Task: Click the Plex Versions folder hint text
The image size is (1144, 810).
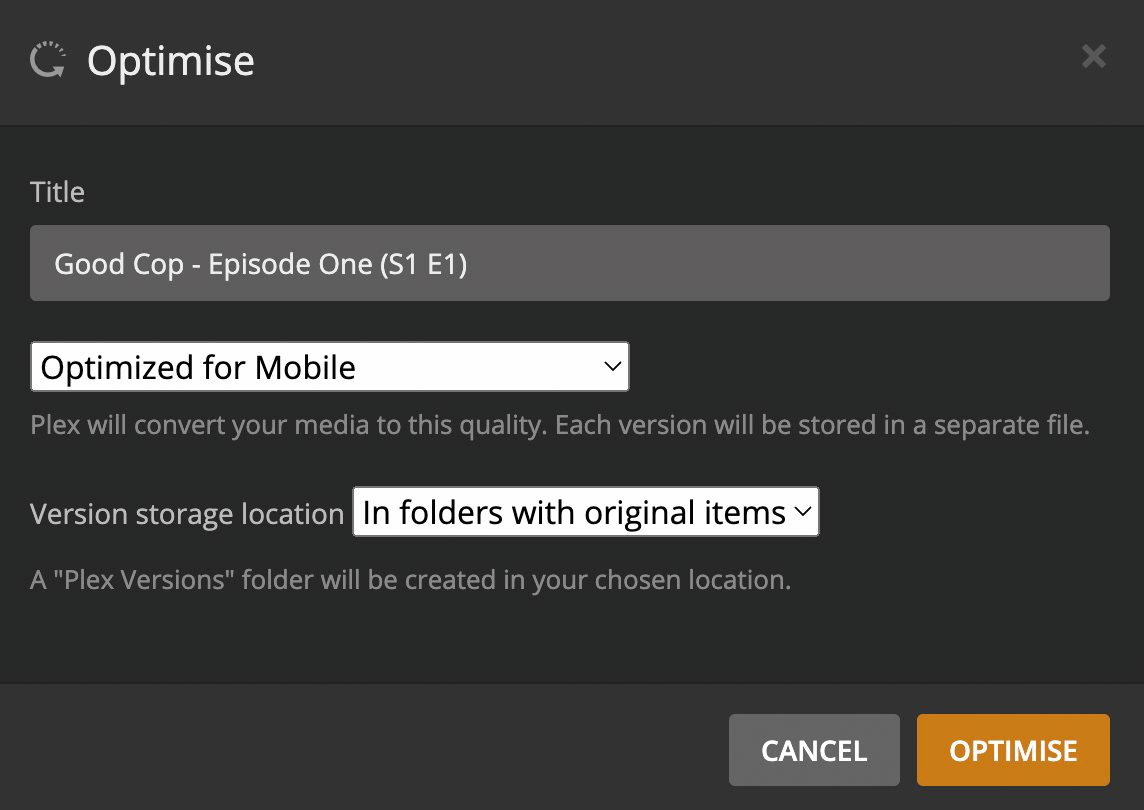Action: pos(411,579)
